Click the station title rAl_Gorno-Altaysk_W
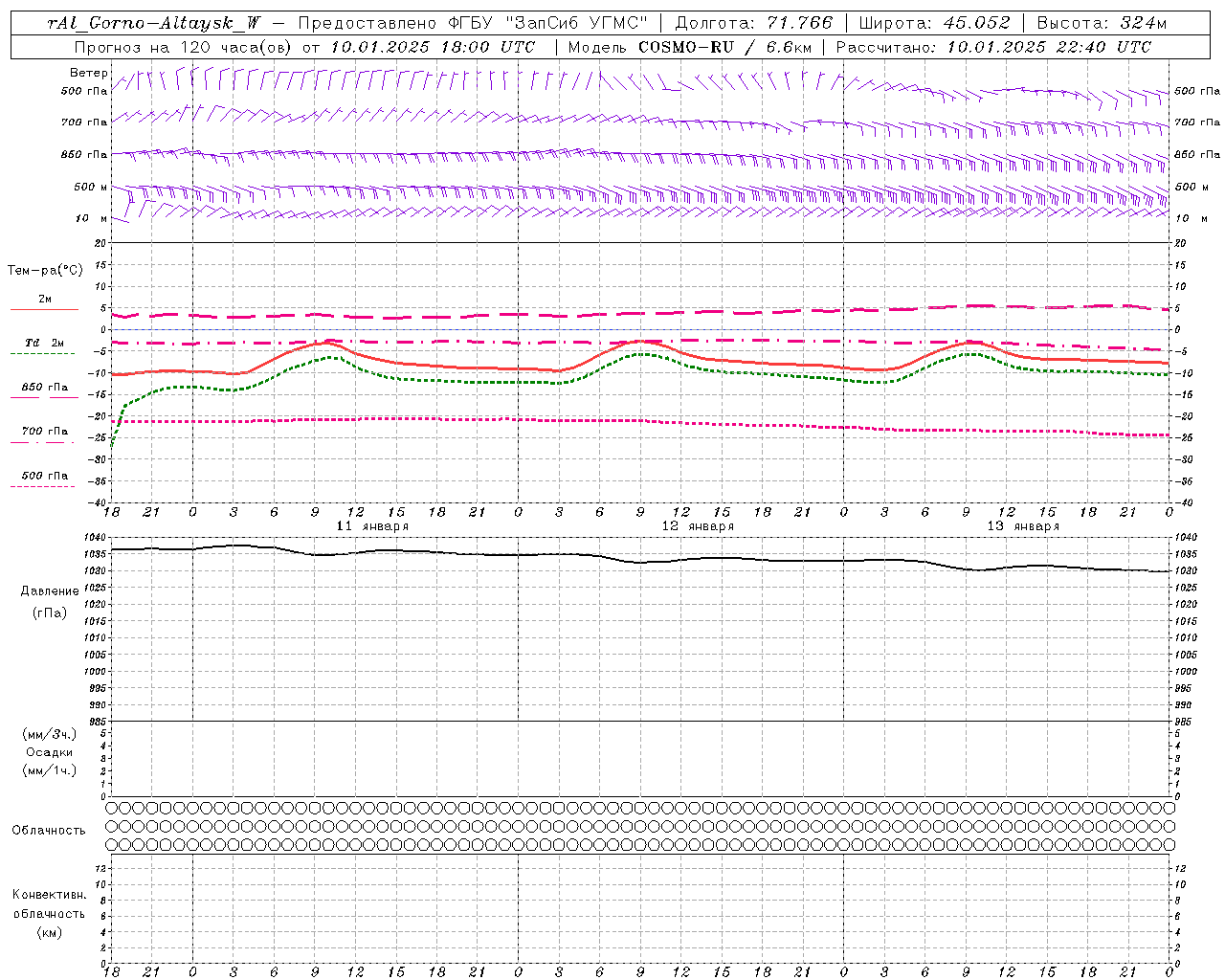Viewport: 1225px width, 980px height. (153, 23)
